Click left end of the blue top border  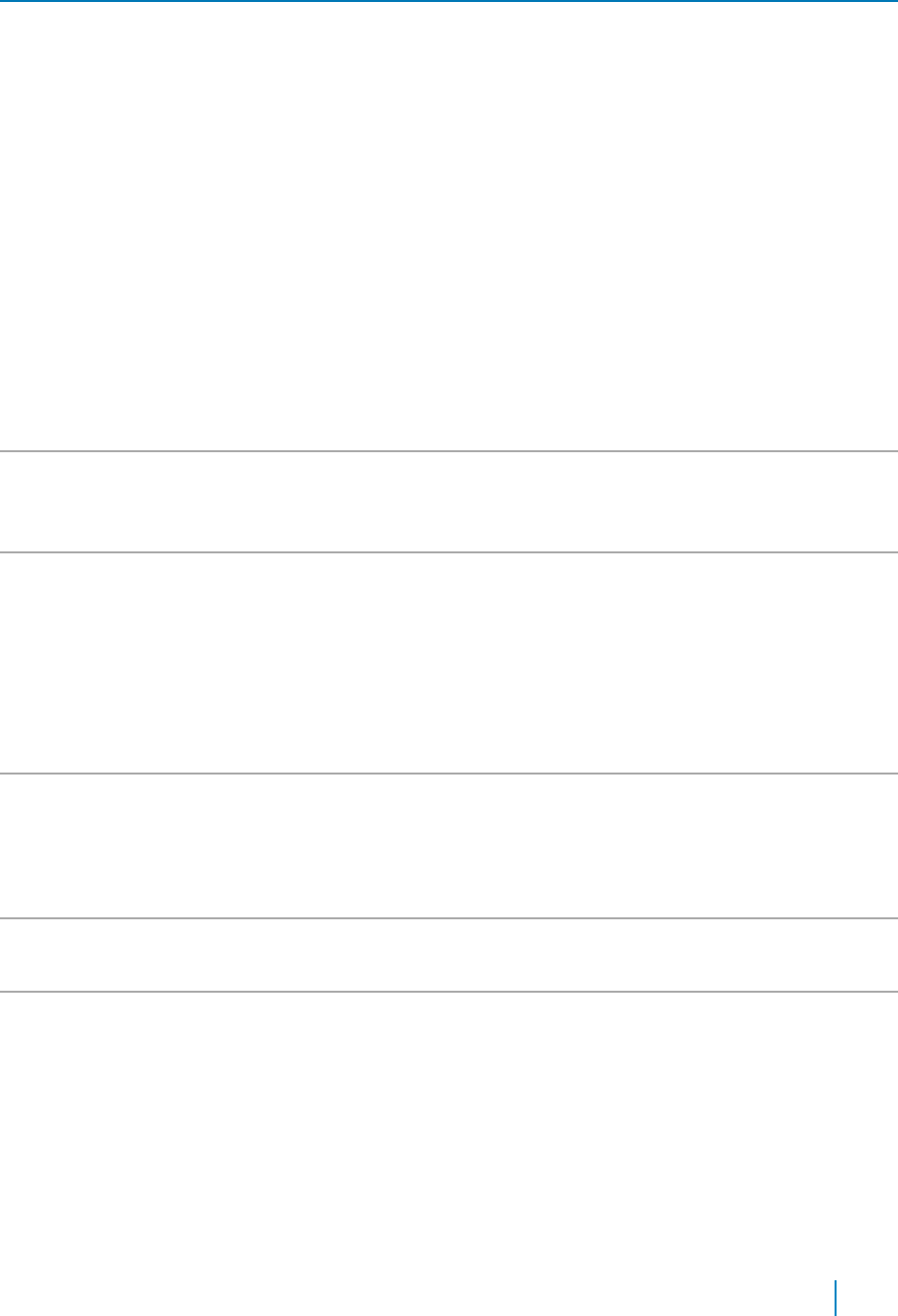(x=4, y=1)
